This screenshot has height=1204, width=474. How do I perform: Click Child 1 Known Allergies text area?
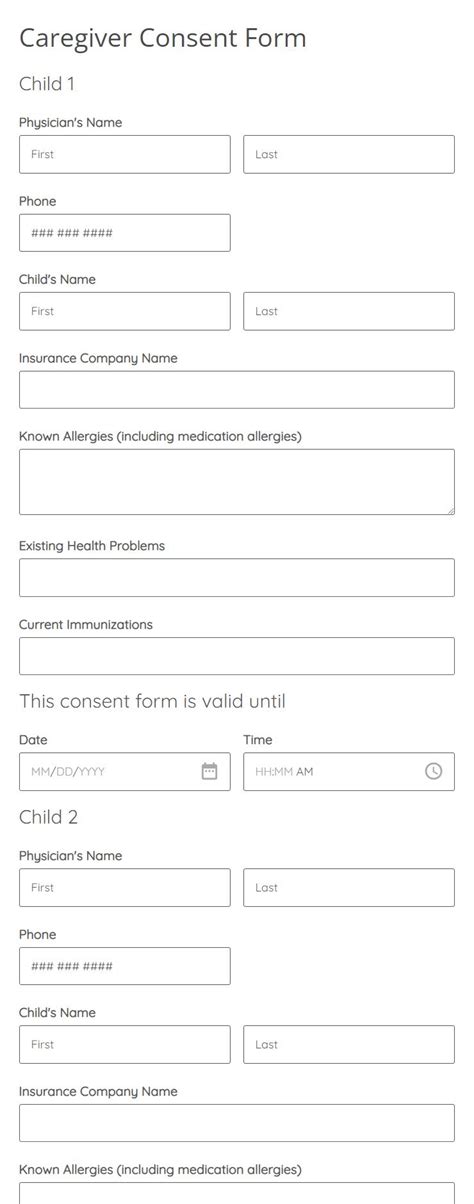(x=237, y=482)
